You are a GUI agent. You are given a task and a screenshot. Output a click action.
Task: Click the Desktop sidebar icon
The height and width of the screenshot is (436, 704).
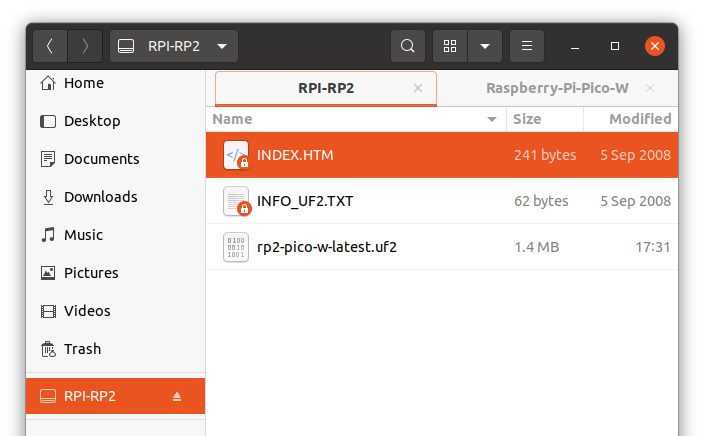point(48,121)
